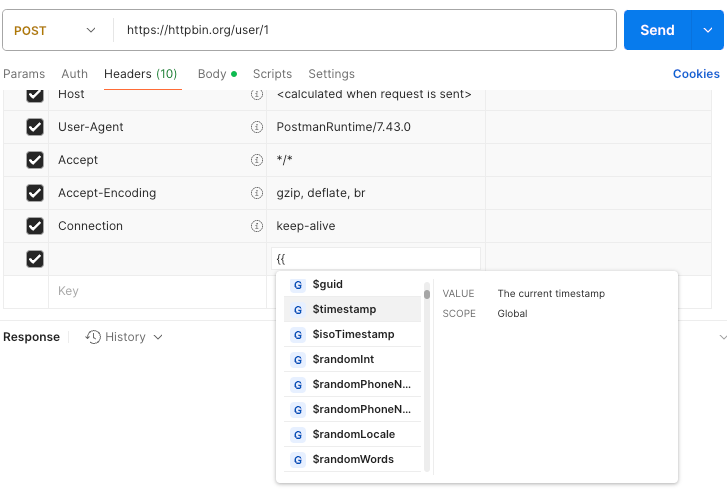Click the info icon beside Accept-Encoding
Screen dimensions: 727x489
pos(256,193)
